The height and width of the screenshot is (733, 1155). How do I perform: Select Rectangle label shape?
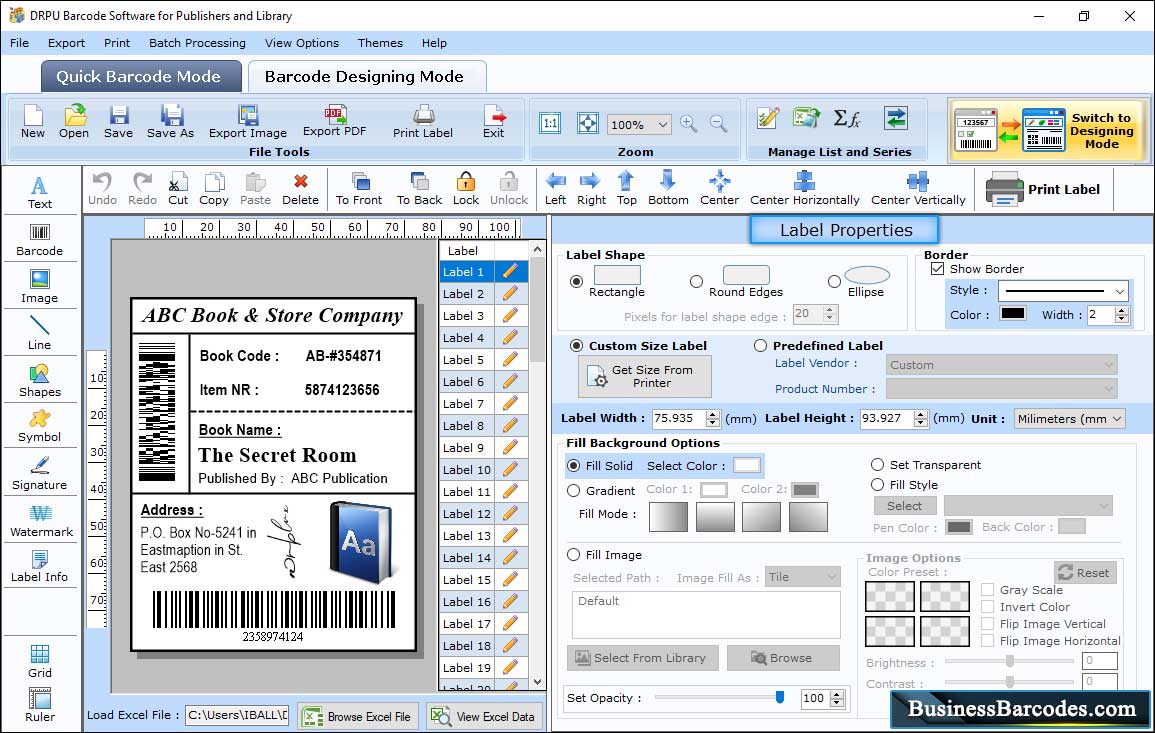[x=576, y=281]
